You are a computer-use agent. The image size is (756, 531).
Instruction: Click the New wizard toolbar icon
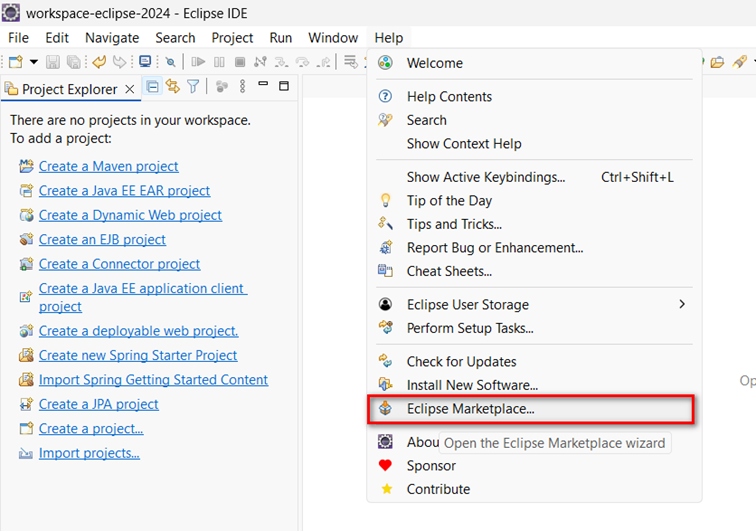[x=15, y=62]
